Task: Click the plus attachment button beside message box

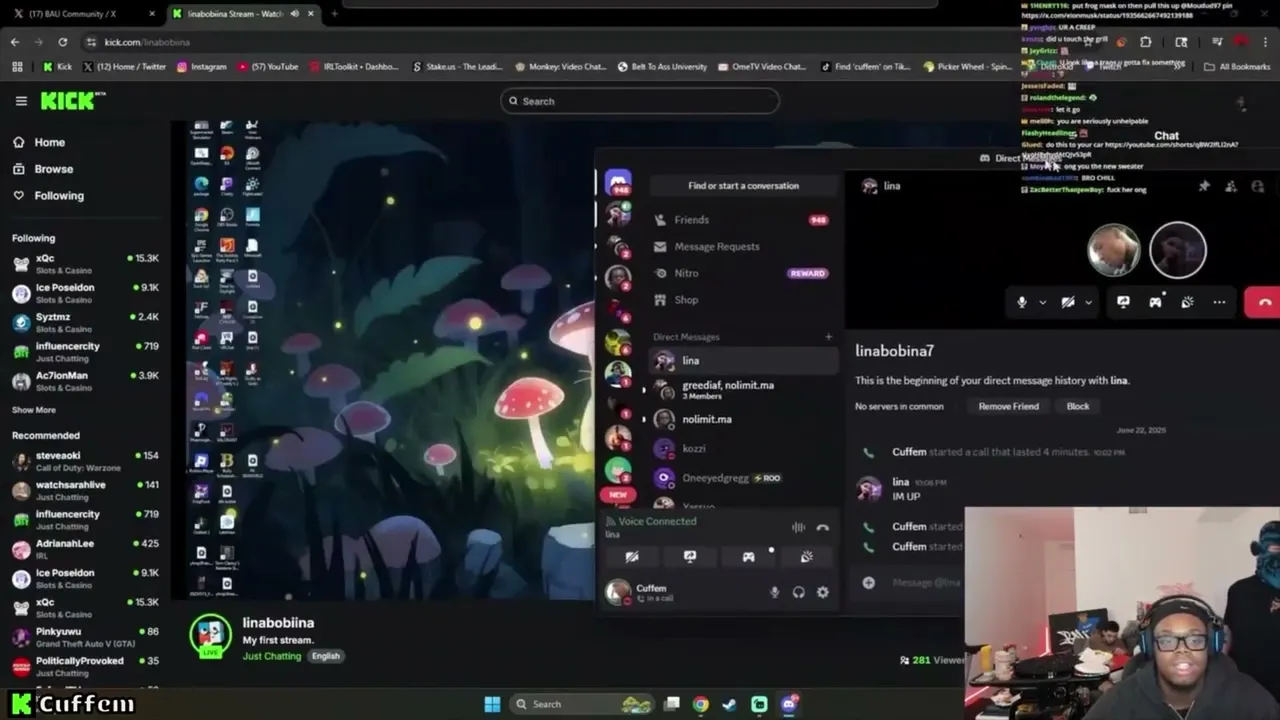Action: [869, 583]
